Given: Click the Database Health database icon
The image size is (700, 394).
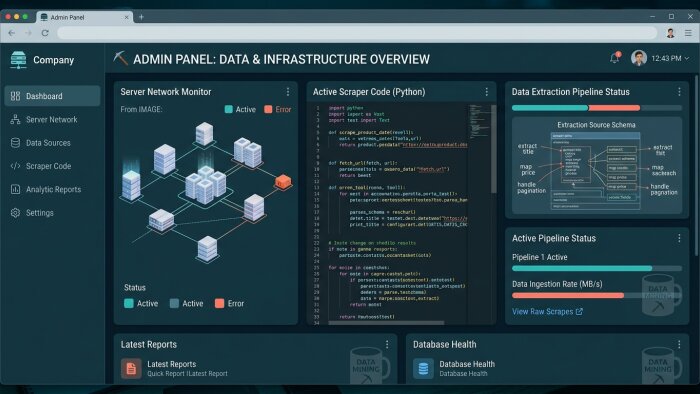Looking at the screenshot, I should click(x=423, y=369).
